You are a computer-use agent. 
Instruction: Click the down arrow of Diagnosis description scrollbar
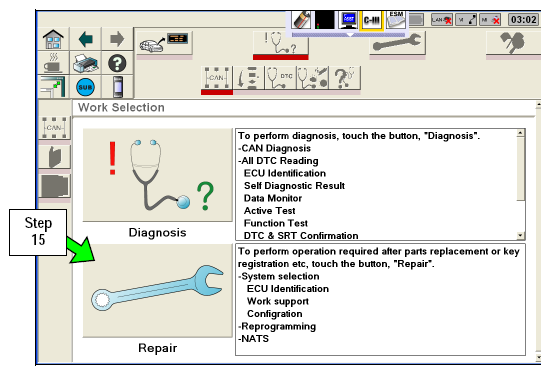(521, 235)
